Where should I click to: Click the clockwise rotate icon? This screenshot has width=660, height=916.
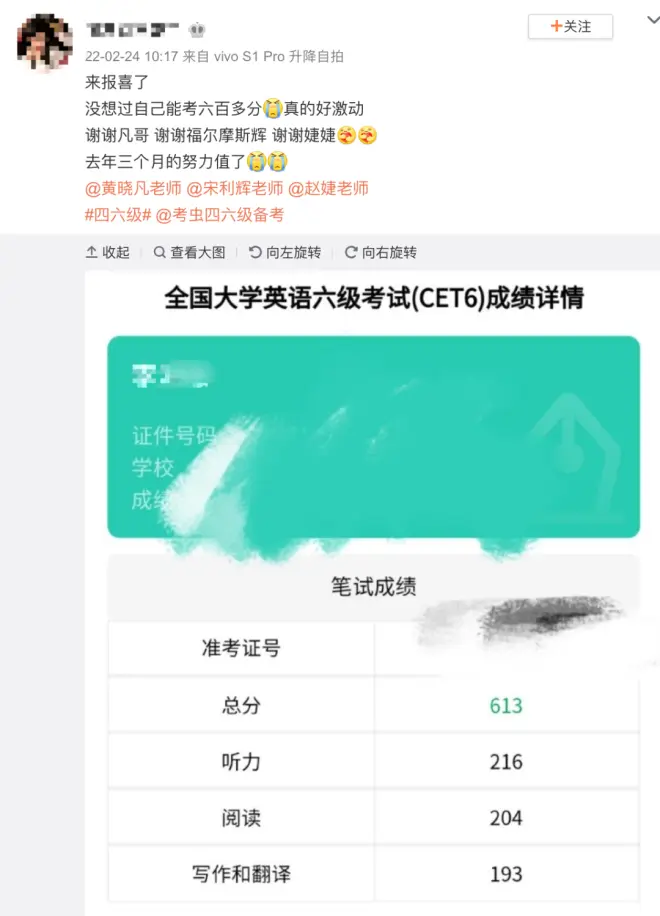coord(351,252)
